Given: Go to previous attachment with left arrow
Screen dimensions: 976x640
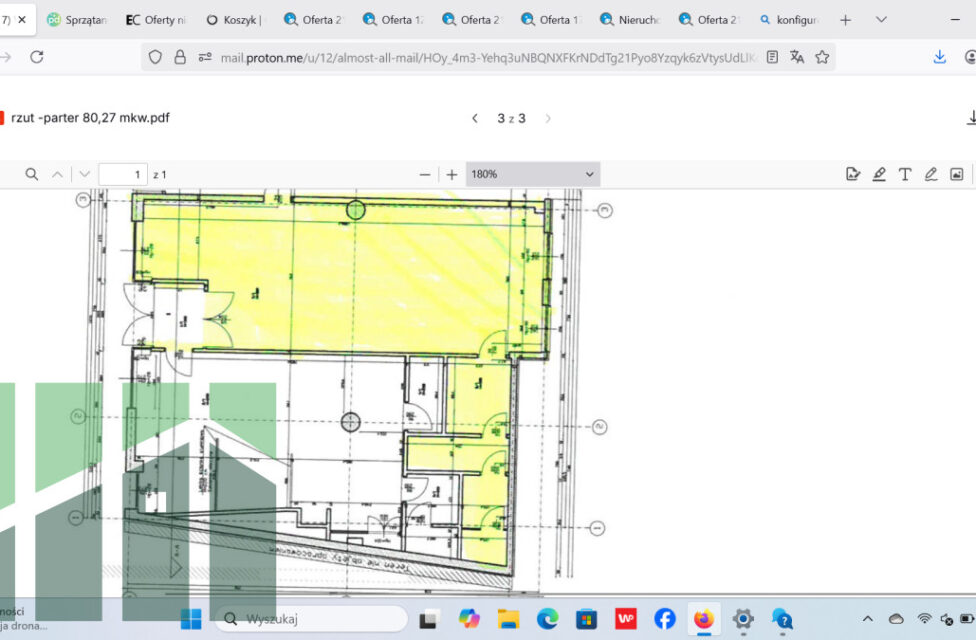Looking at the screenshot, I should [475, 118].
